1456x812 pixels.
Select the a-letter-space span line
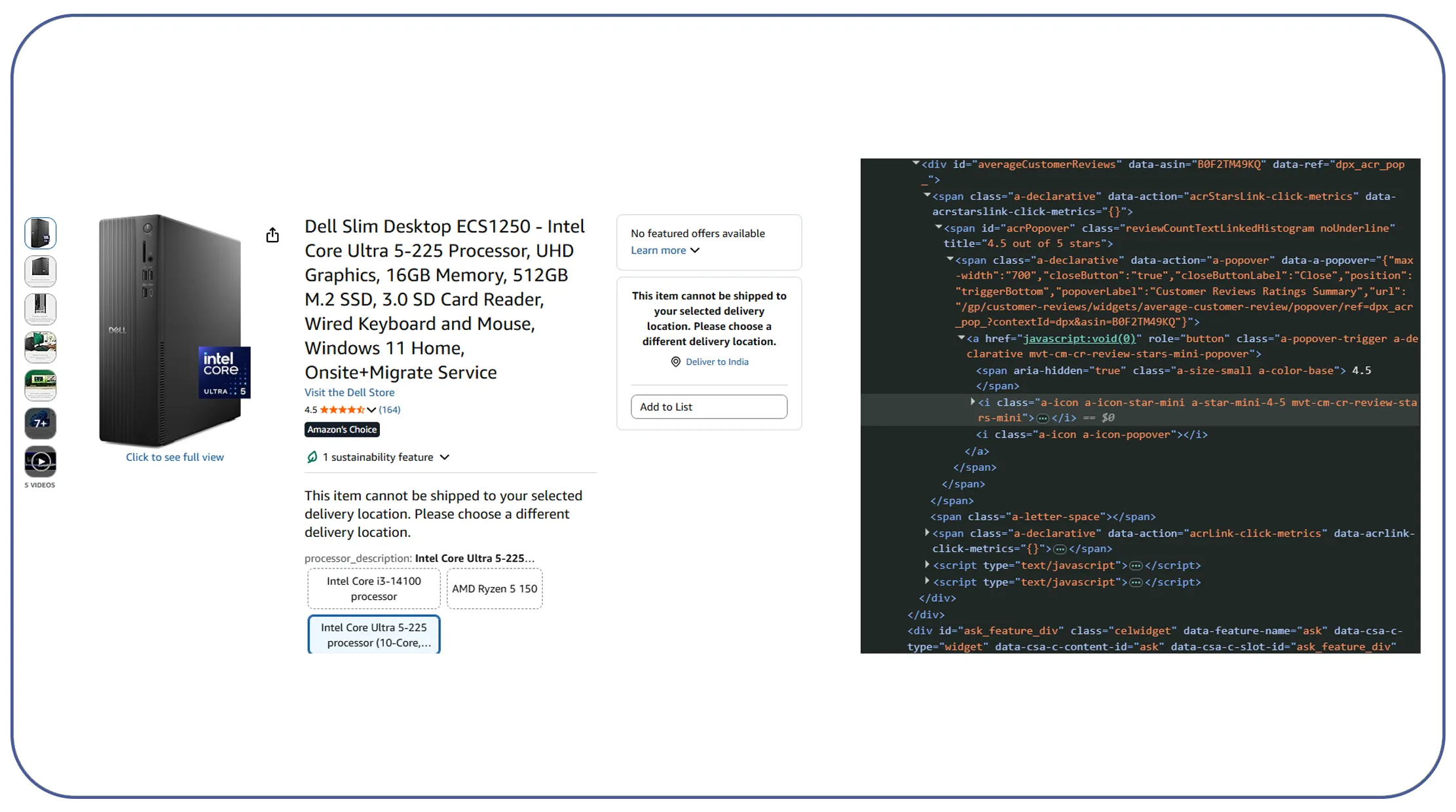click(1043, 517)
